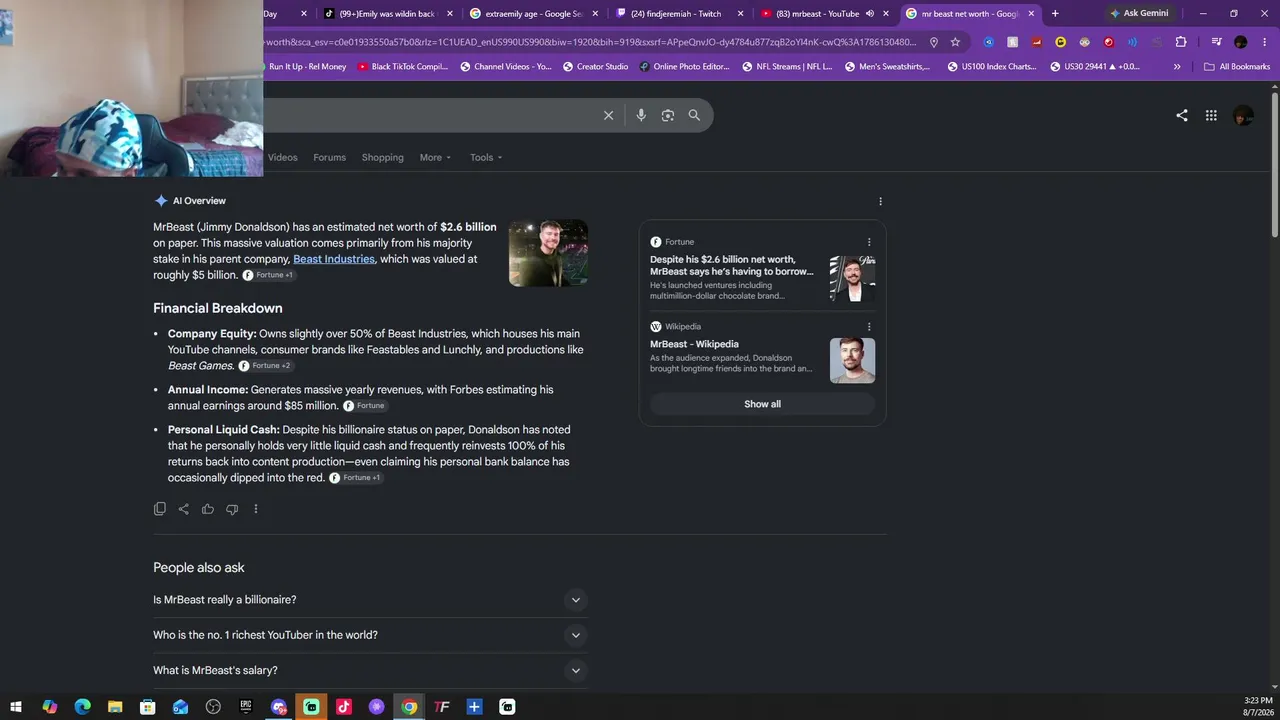The height and width of the screenshot is (720, 1280).
Task: Switch to the Videos search tab
Action: point(282,157)
